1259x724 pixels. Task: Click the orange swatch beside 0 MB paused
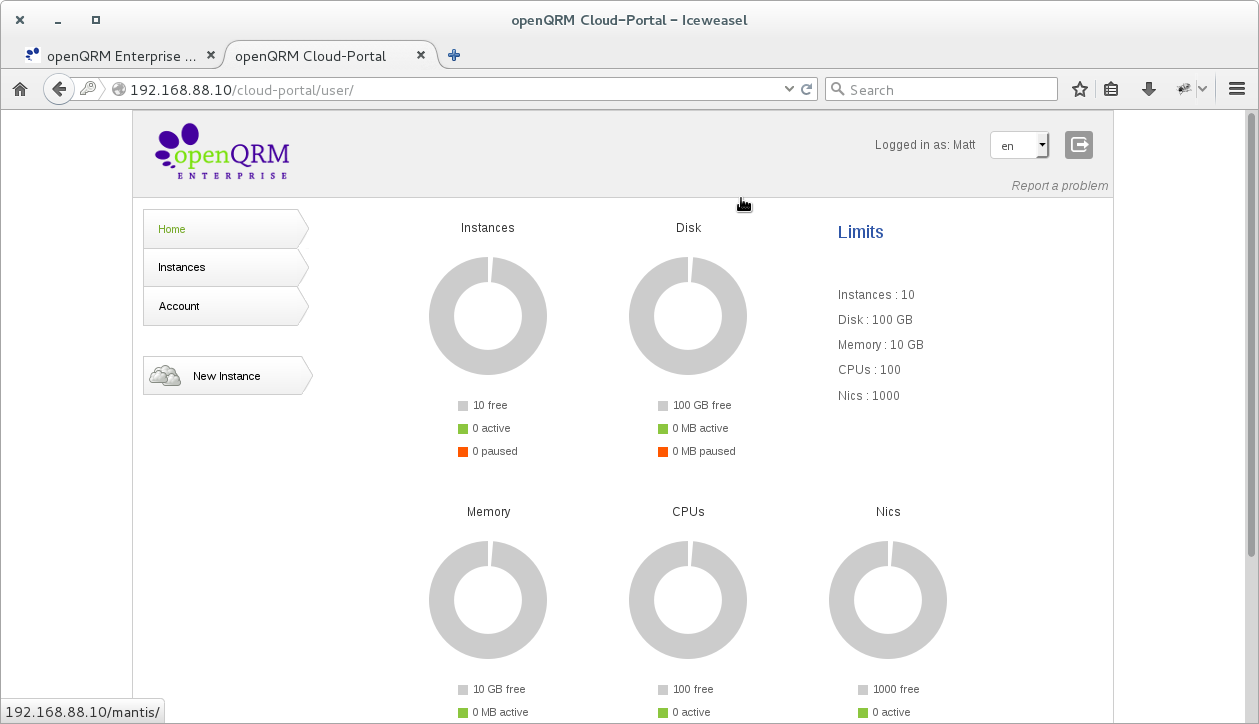coord(663,452)
